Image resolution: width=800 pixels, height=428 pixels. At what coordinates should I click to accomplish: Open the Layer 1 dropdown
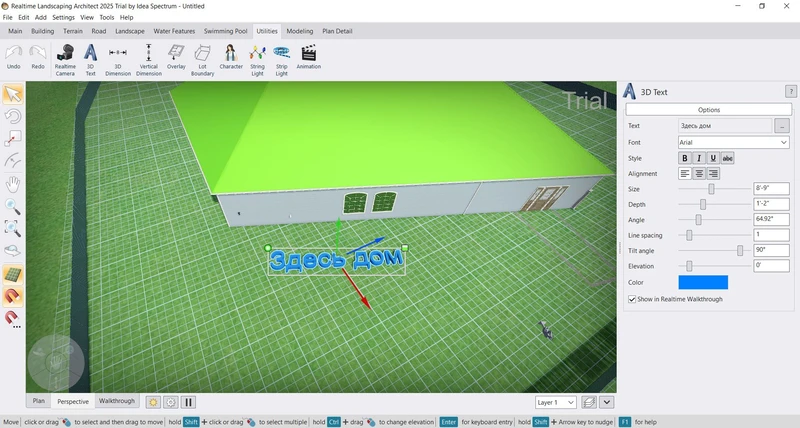[x=555, y=402]
